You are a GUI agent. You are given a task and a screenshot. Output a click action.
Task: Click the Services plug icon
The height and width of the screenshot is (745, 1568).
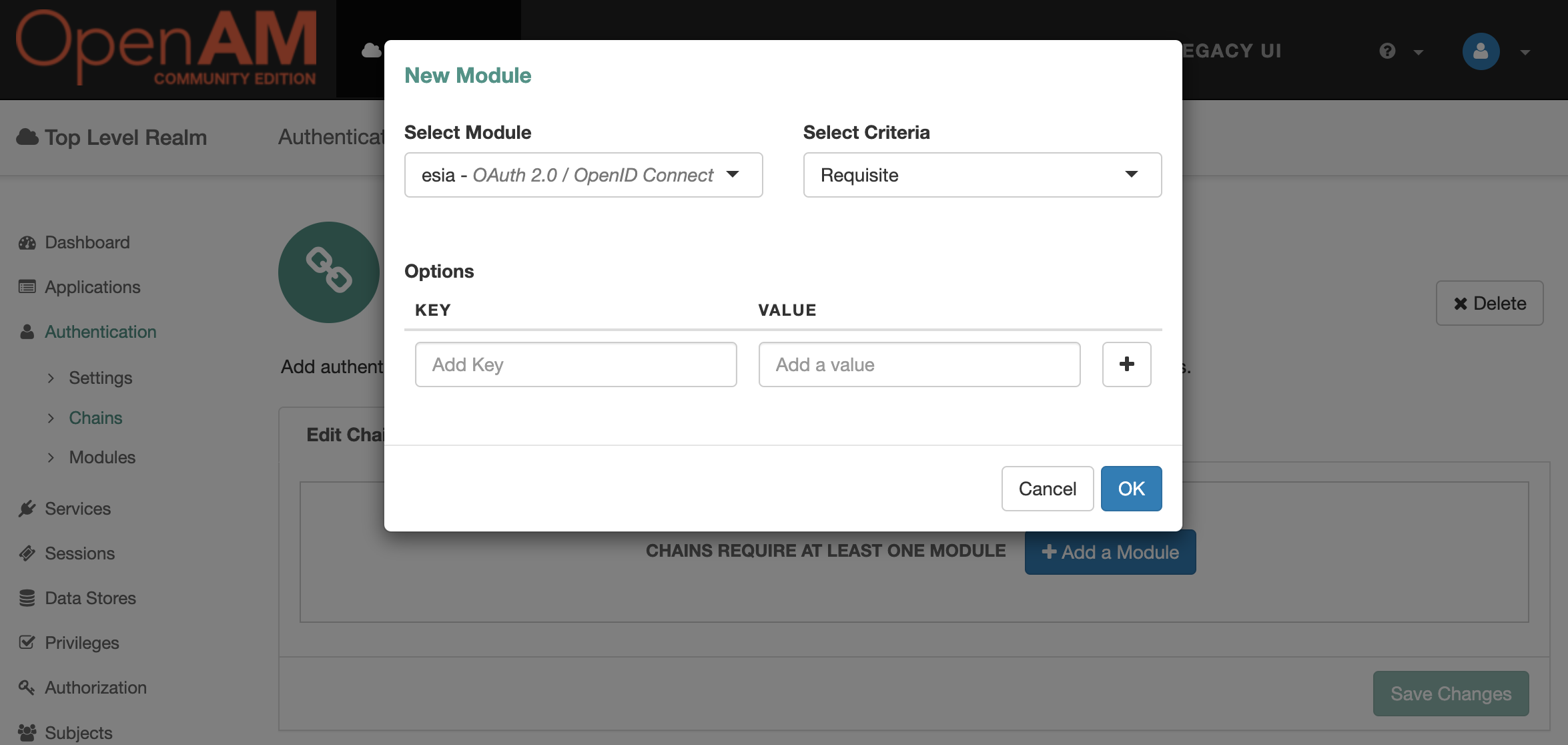click(x=27, y=509)
